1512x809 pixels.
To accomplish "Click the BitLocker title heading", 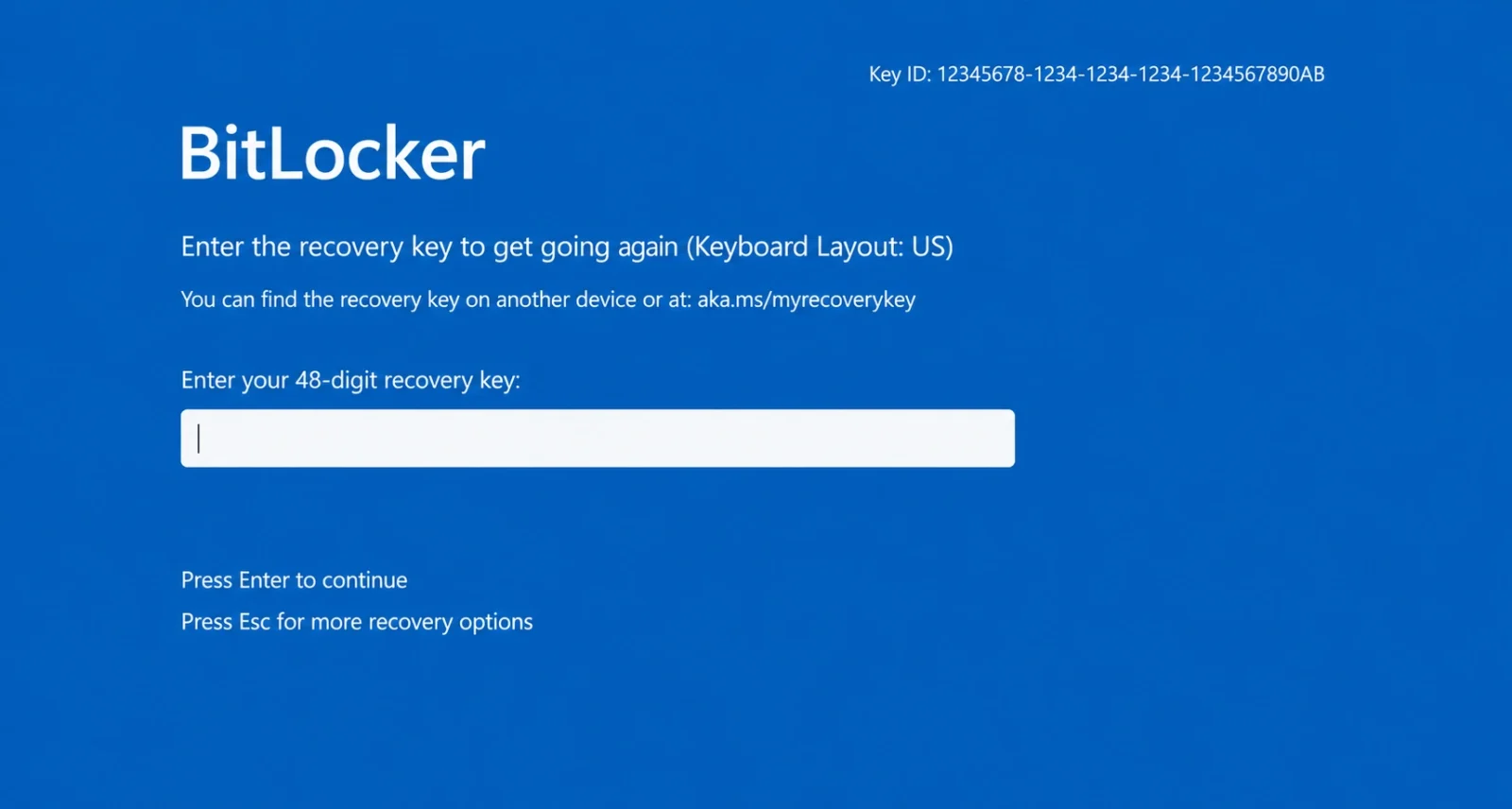I will pyautogui.click(x=333, y=153).
